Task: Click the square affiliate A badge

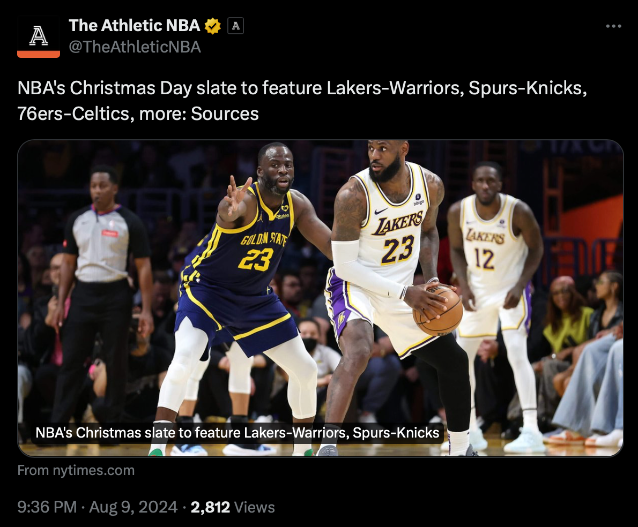Action: (235, 26)
